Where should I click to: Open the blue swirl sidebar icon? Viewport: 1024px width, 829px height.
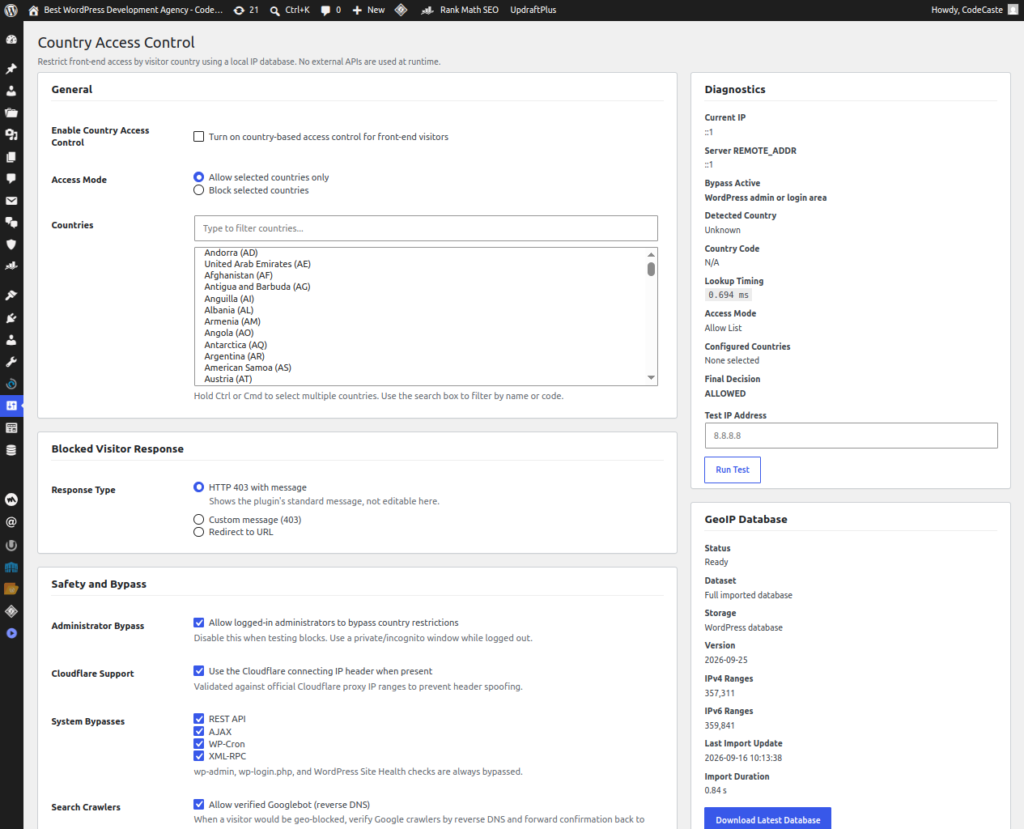click(11, 384)
